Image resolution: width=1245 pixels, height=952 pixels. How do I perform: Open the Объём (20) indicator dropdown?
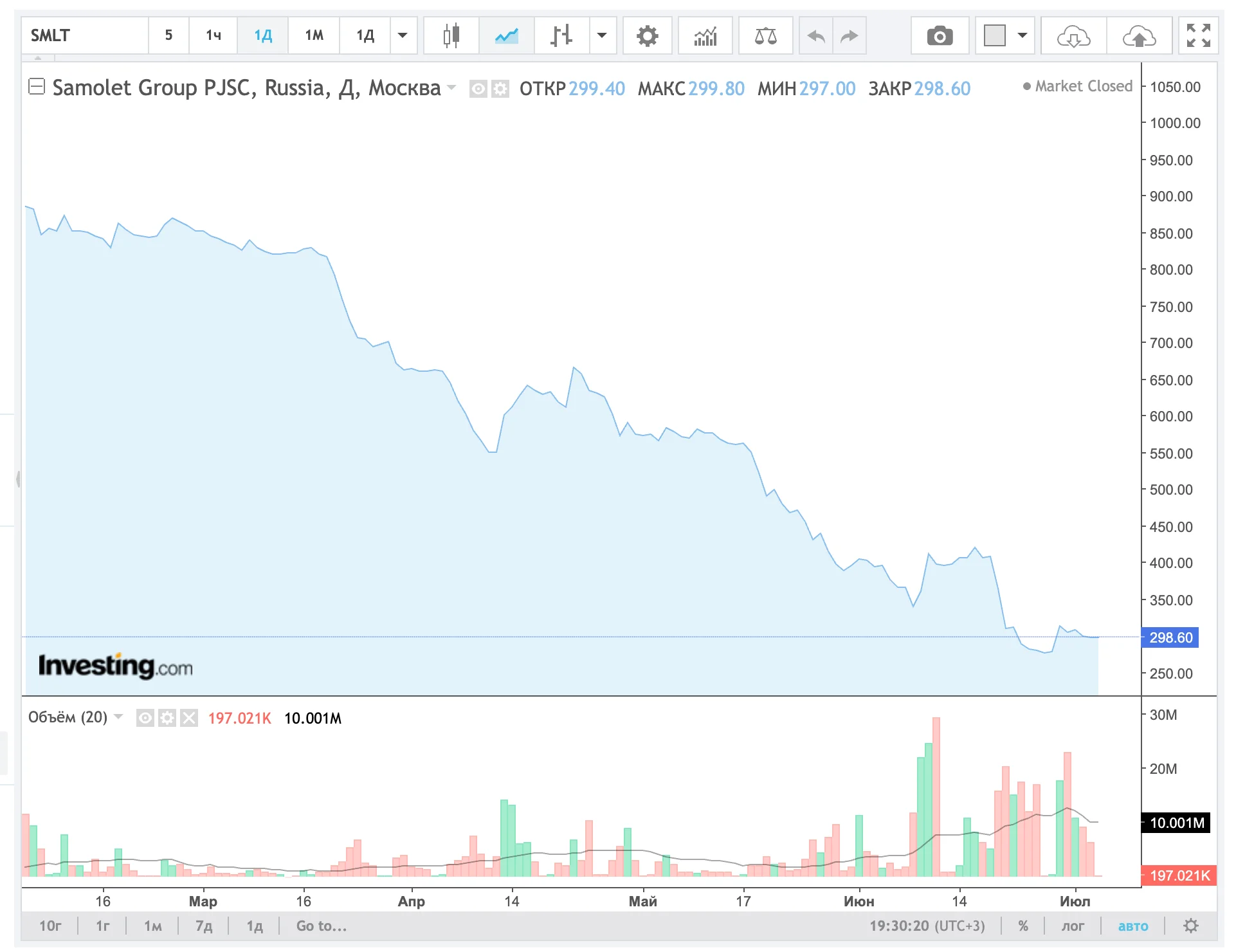118,717
